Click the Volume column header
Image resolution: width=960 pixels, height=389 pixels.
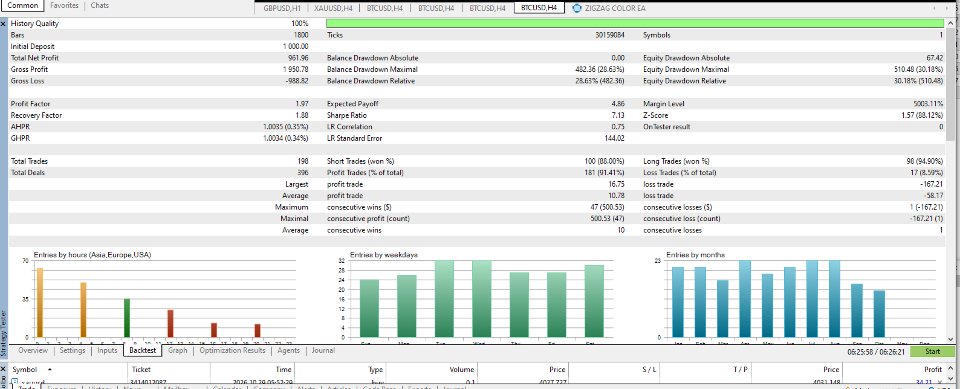432,370
